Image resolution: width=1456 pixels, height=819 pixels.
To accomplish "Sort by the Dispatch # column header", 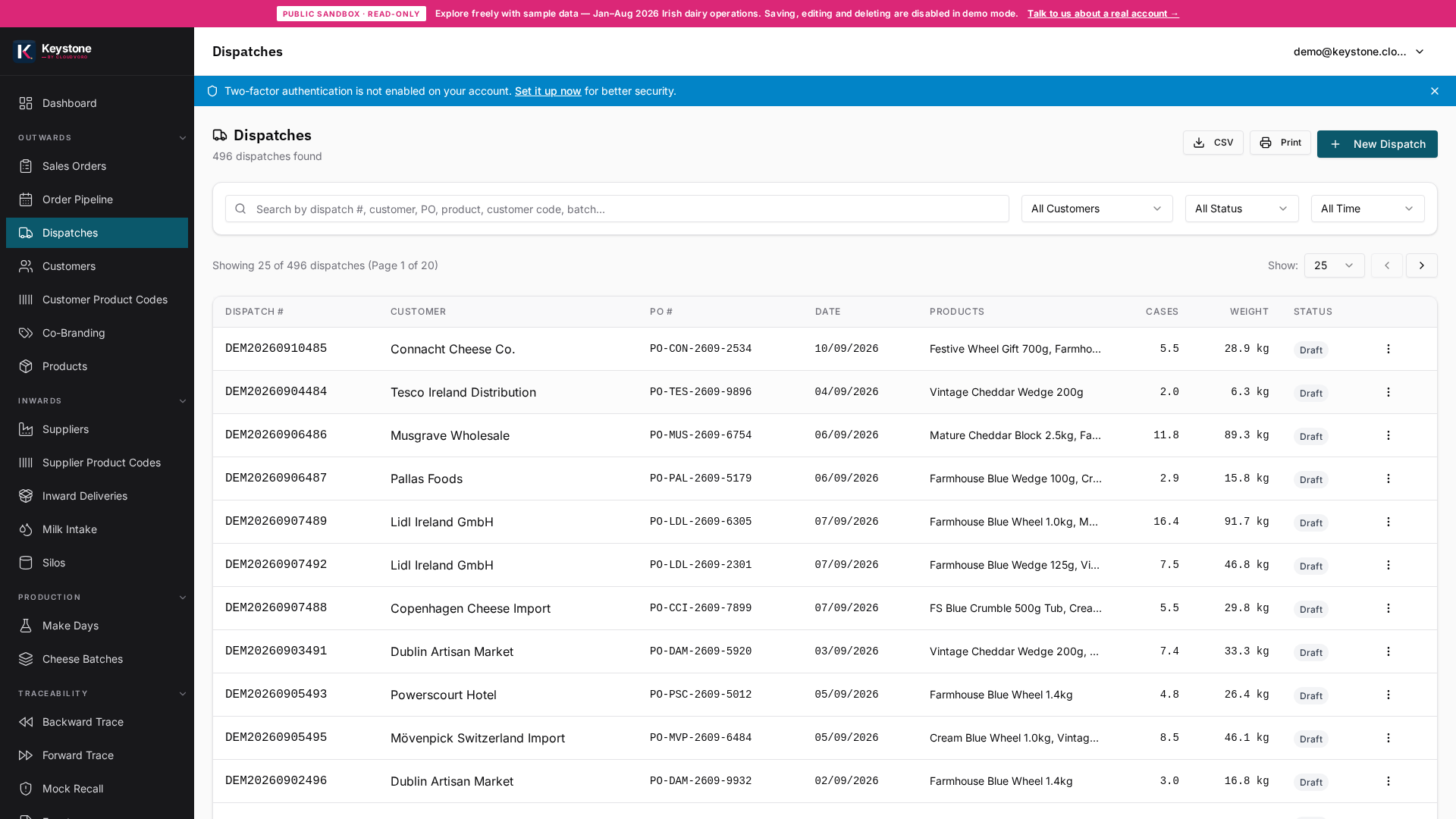I will click(x=254, y=312).
